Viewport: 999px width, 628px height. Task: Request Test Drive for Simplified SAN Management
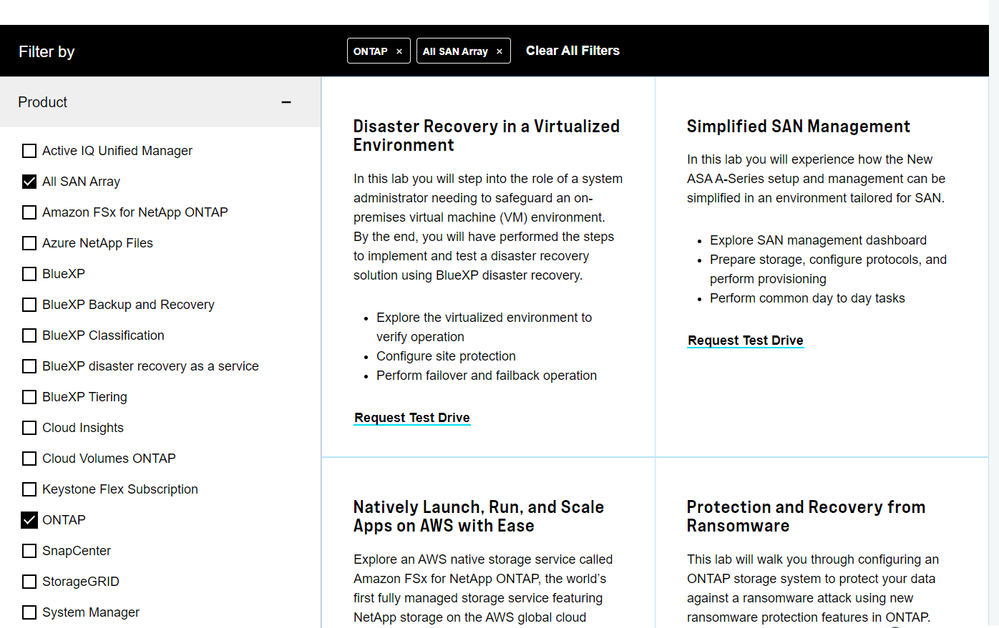click(x=745, y=341)
